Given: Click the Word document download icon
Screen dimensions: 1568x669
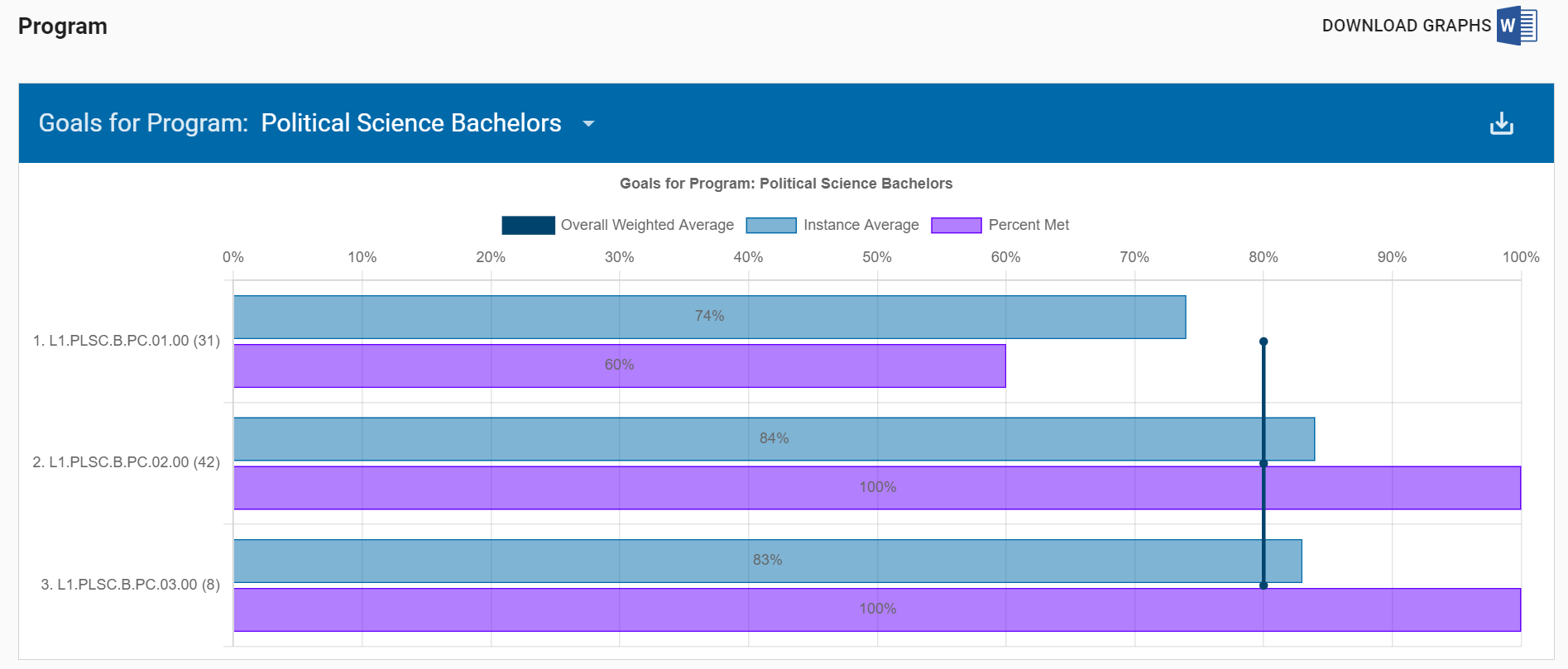Looking at the screenshot, I should [1516, 26].
